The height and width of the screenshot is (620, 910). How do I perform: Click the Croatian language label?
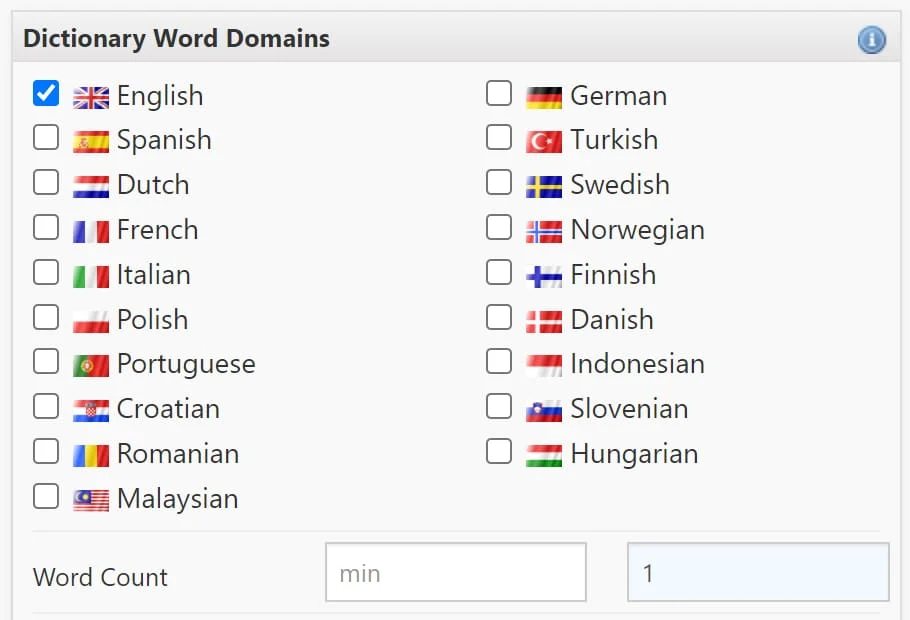coord(168,409)
